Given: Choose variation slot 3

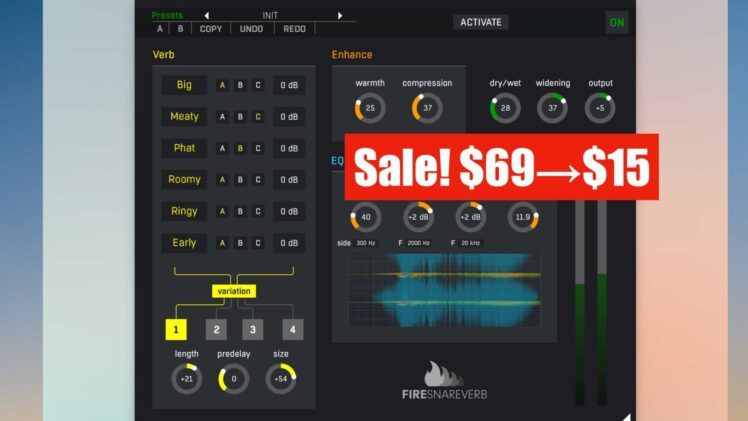Looking at the screenshot, I should (252, 329).
